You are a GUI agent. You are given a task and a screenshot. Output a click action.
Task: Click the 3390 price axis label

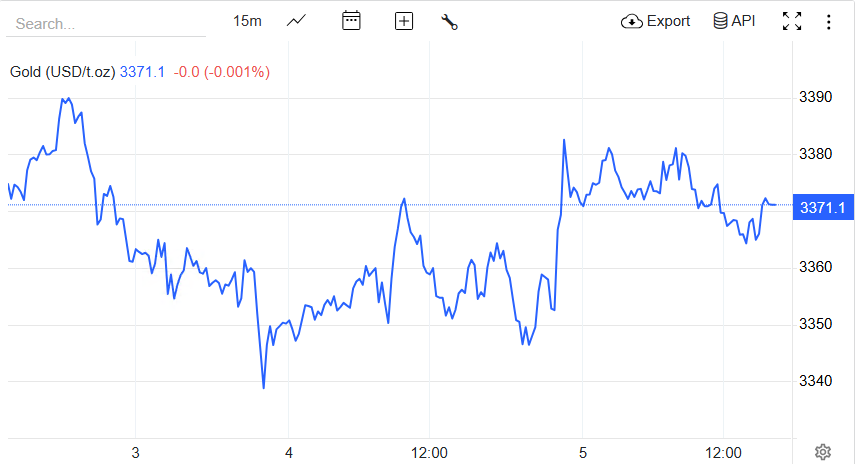click(816, 97)
